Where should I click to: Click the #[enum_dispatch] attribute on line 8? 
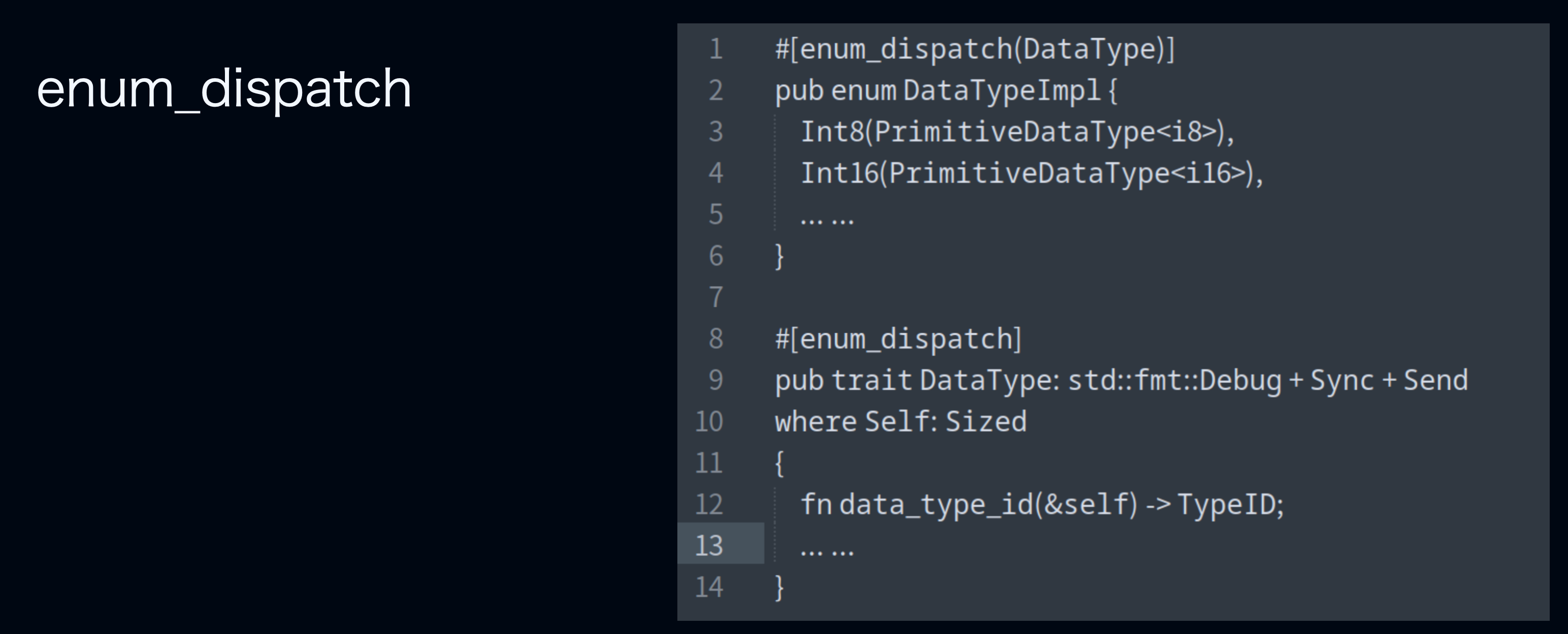898,339
